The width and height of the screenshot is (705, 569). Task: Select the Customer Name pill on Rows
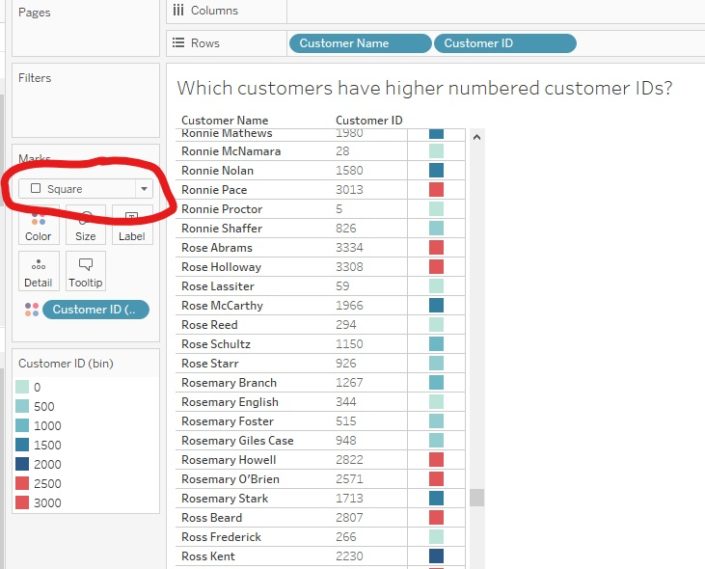tap(360, 44)
